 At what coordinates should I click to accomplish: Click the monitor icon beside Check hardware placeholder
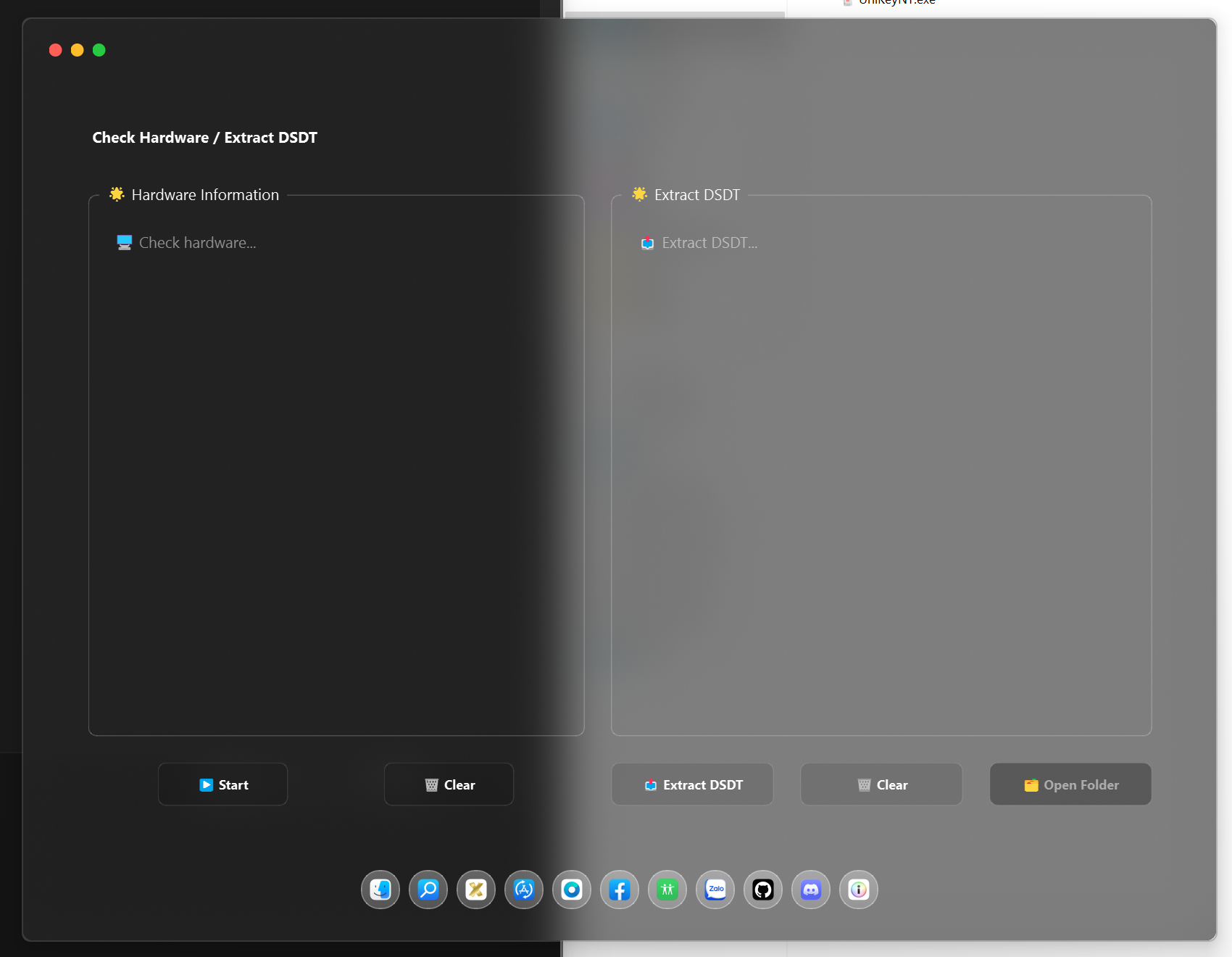(x=123, y=241)
